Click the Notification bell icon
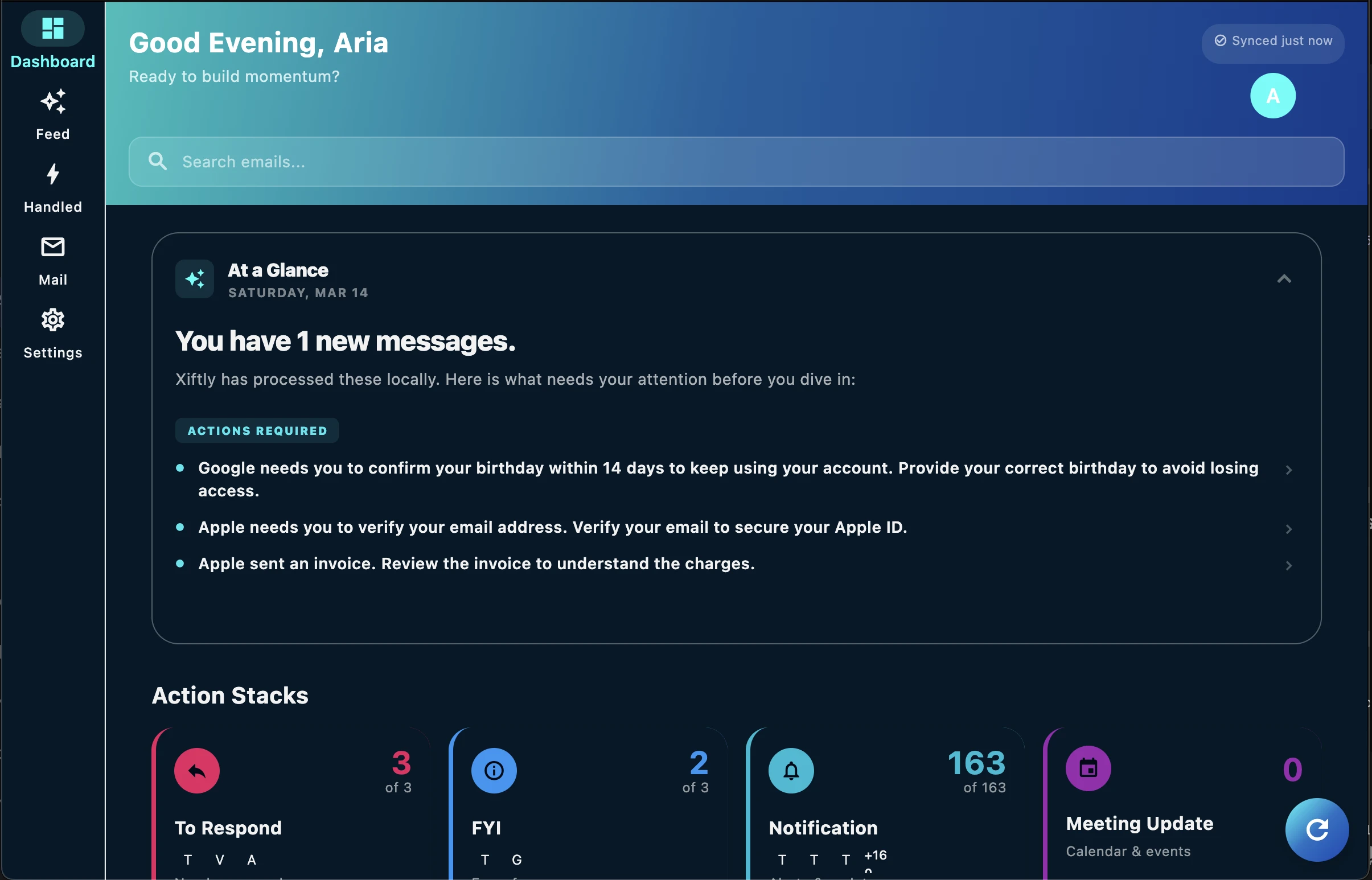Viewport: 1372px width, 880px height. 791,771
